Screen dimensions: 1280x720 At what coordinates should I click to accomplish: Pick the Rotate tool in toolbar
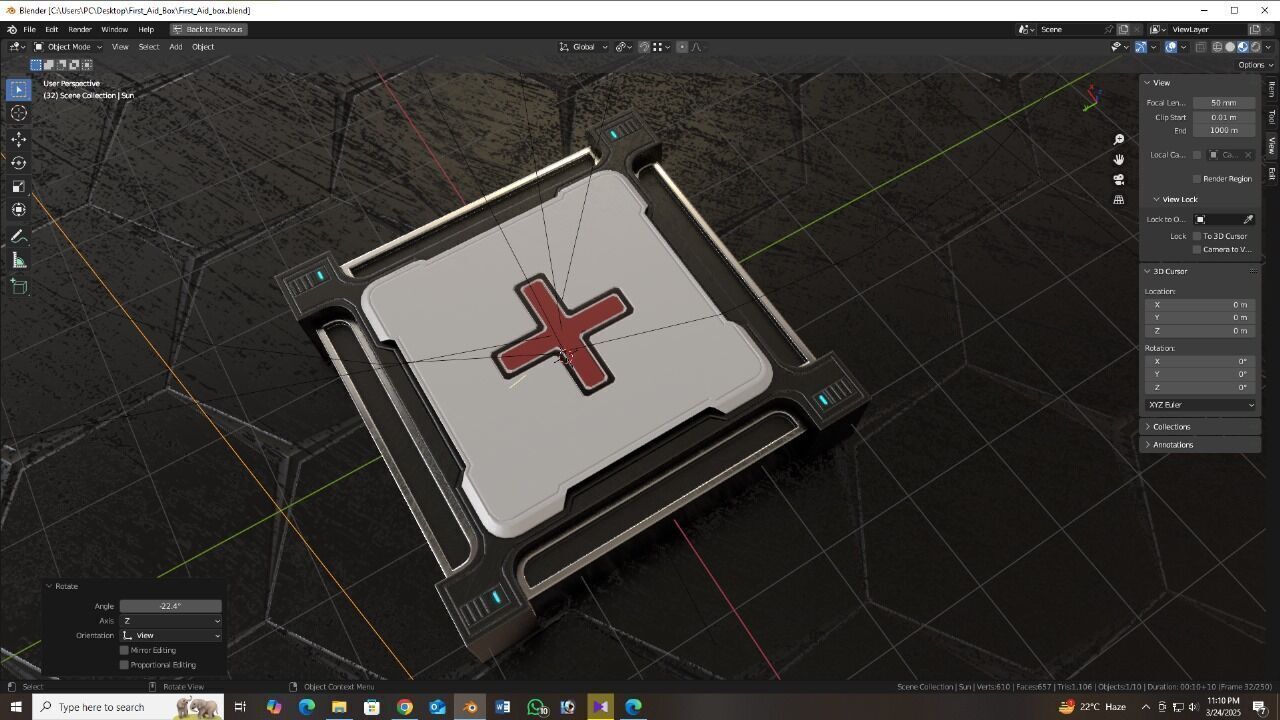tap(18, 162)
